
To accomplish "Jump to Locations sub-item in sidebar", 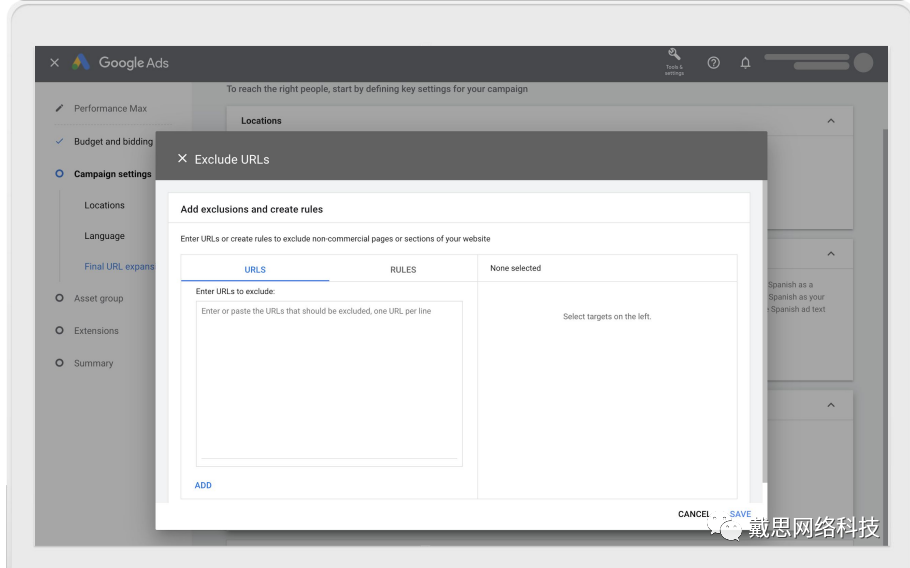I will 104,205.
